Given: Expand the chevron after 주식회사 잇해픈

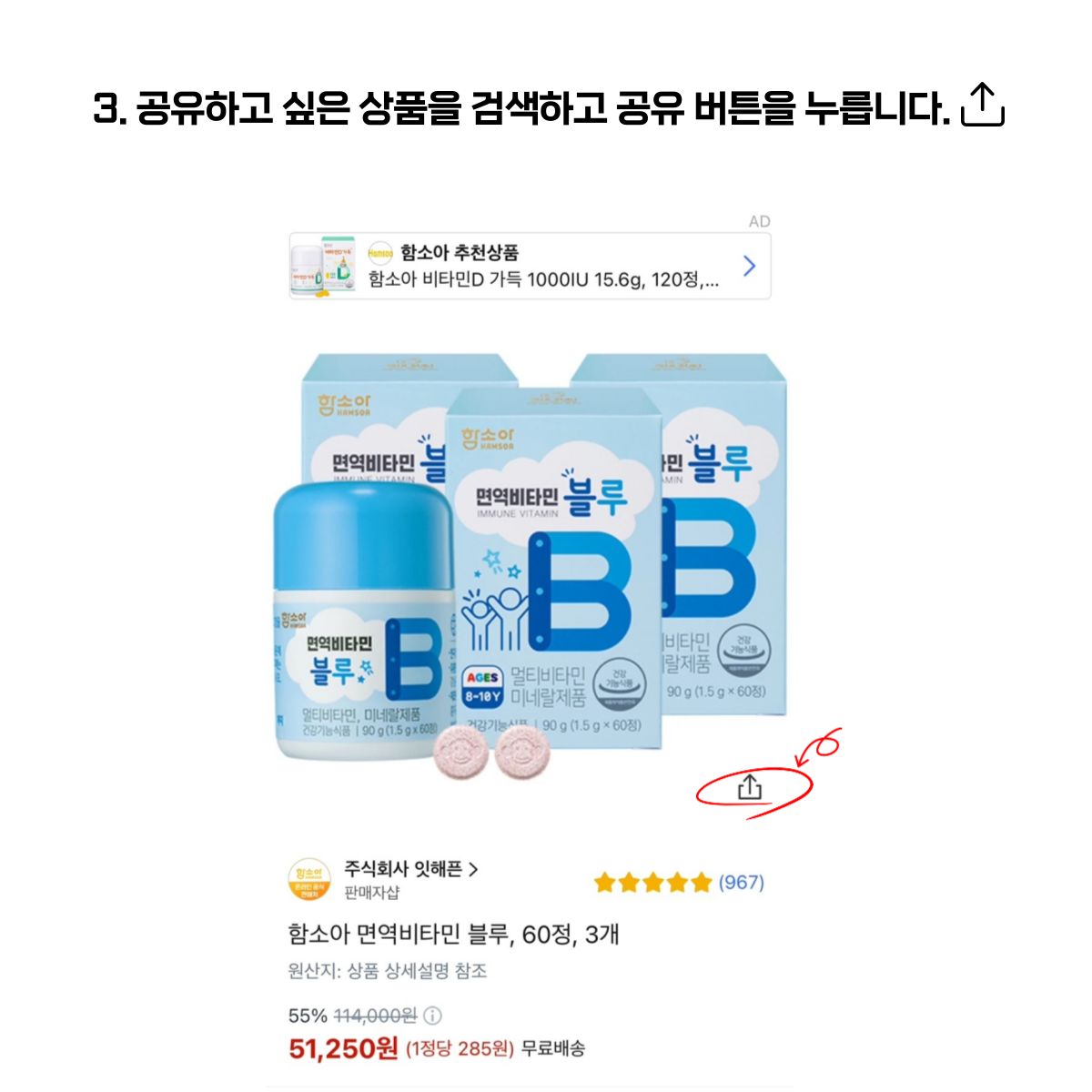Looking at the screenshot, I should 473,870.
